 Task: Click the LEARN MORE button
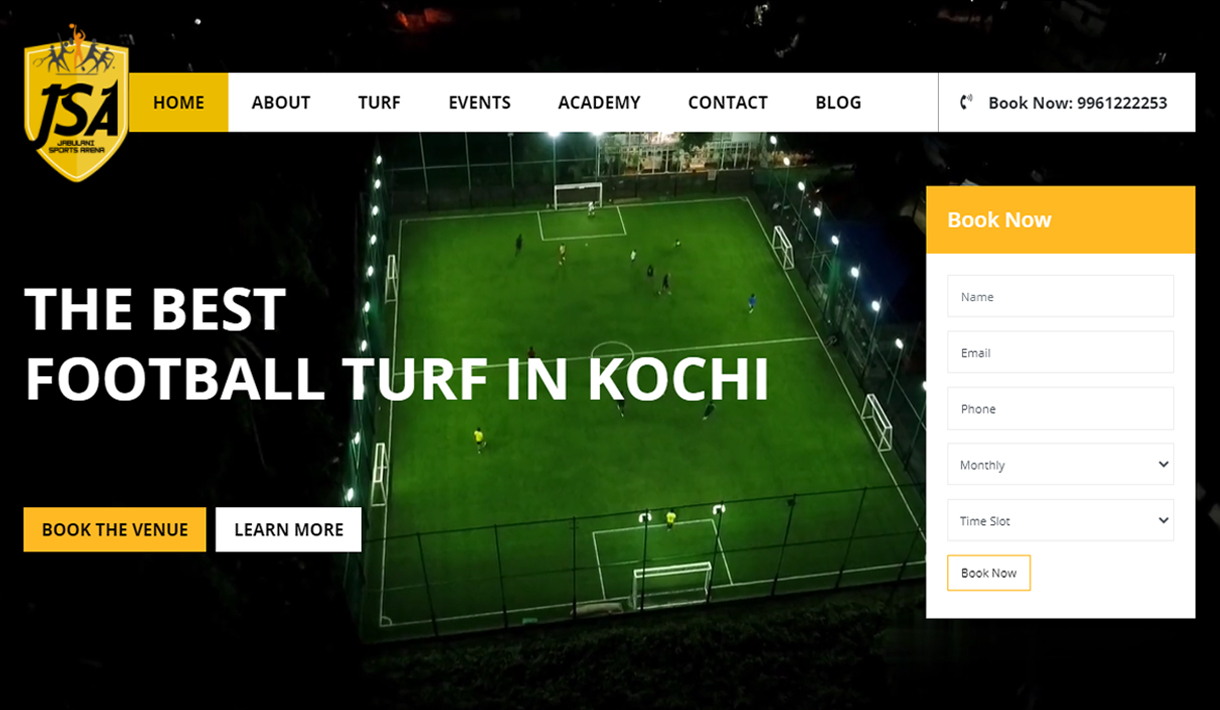289,530
